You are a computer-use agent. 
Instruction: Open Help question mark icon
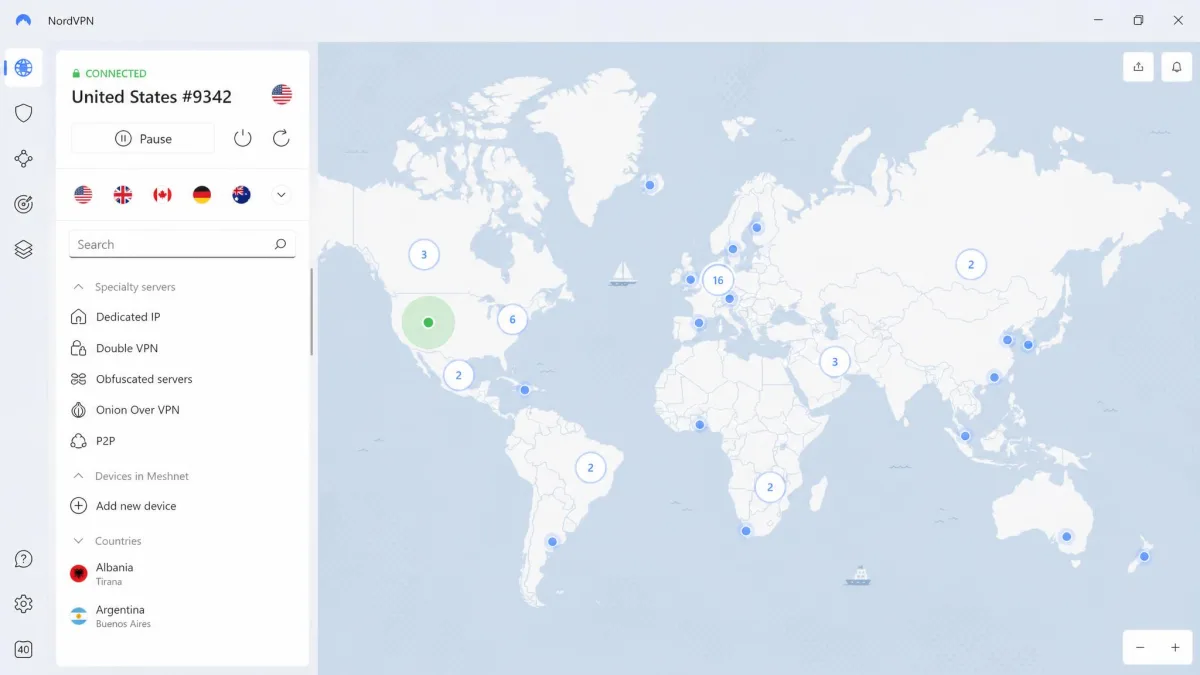coord(24,559)
